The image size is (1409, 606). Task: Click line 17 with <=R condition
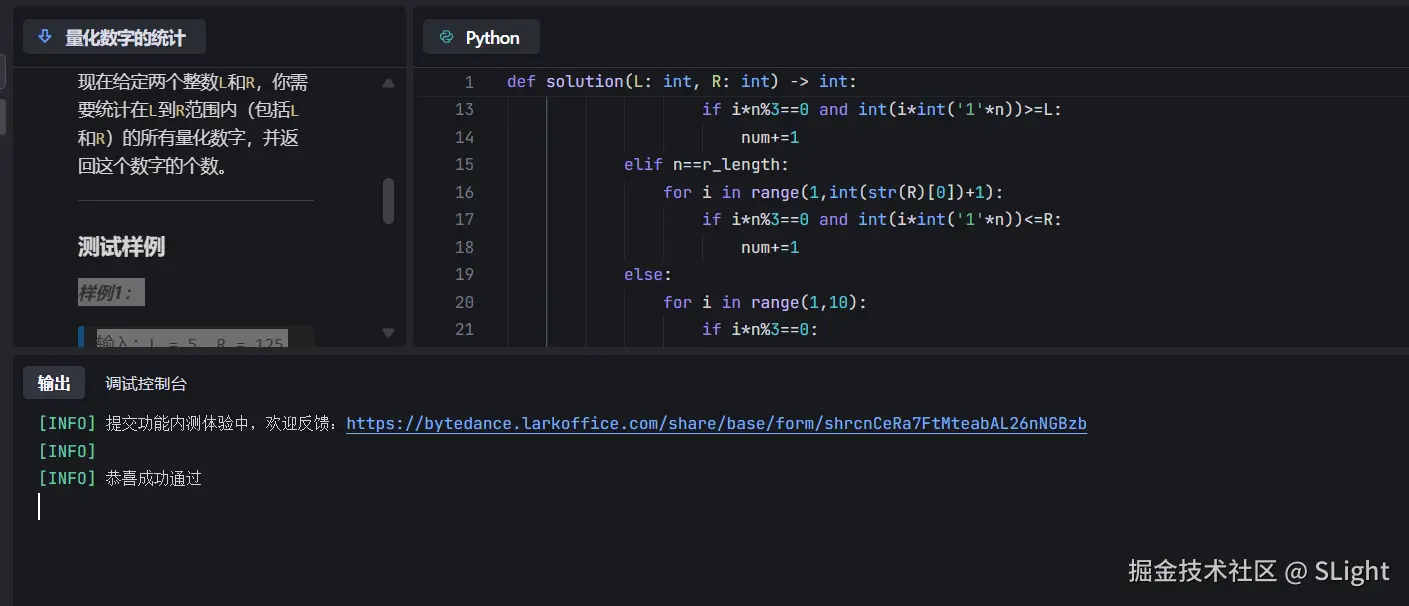881,219
